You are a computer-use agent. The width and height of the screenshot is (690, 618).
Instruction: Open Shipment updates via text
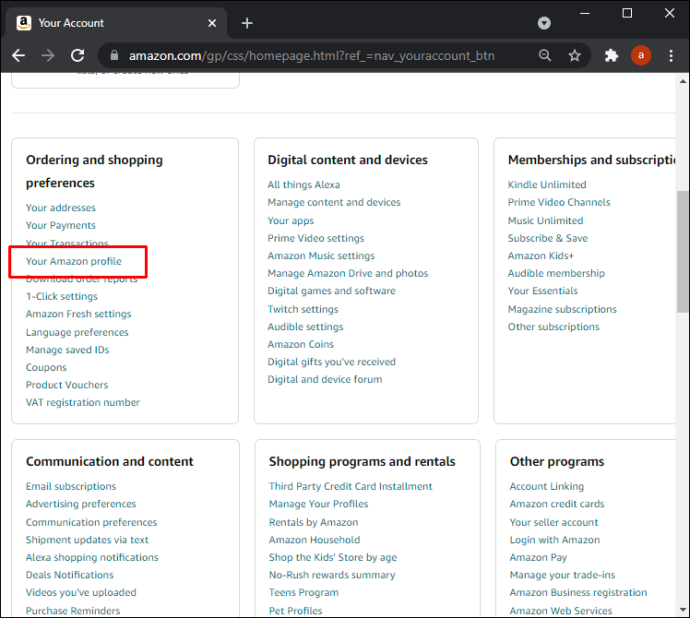pos(87,540)
